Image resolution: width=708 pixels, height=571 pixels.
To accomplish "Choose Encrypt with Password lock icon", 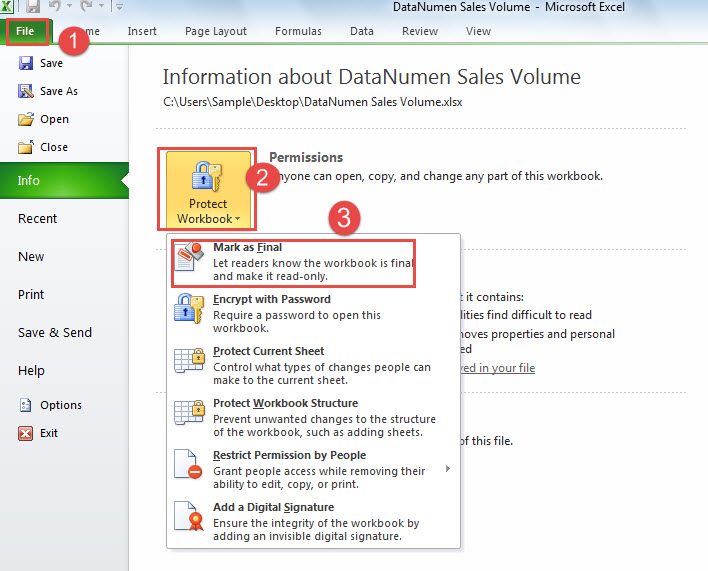I will click(x=190, y=312).
